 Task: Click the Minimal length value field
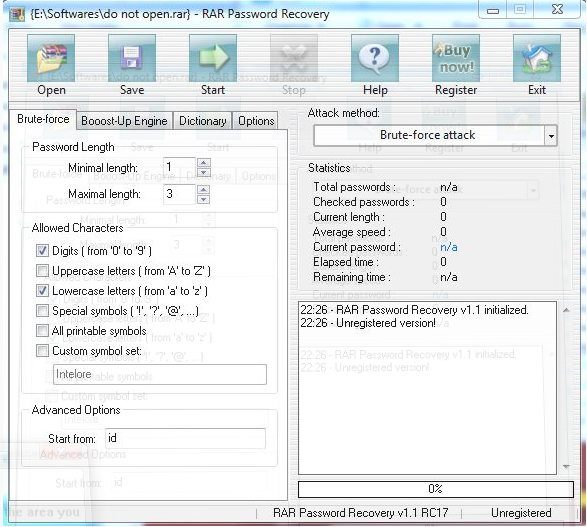179,167
